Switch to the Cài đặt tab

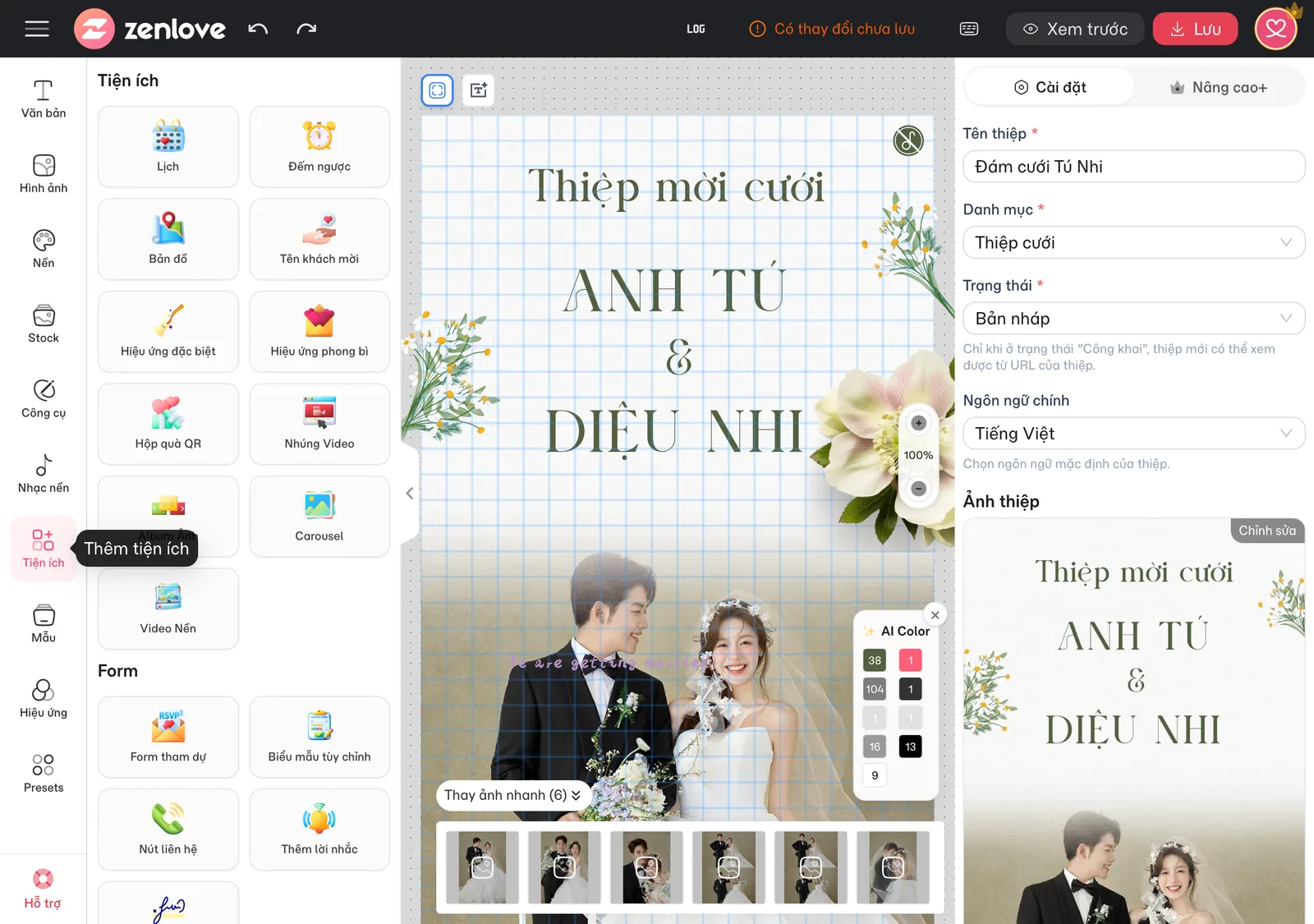click(1050, 87)
